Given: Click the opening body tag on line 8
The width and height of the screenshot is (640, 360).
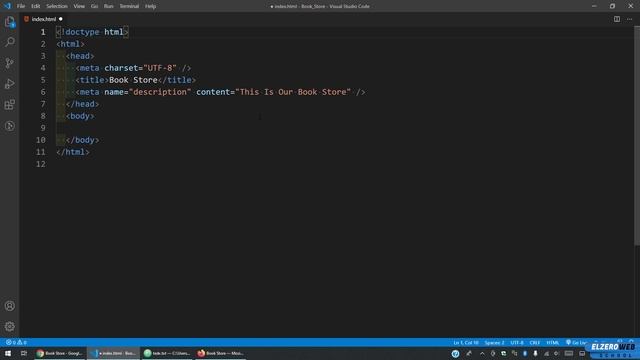Looking at the screenshot, I should [80, 116].
